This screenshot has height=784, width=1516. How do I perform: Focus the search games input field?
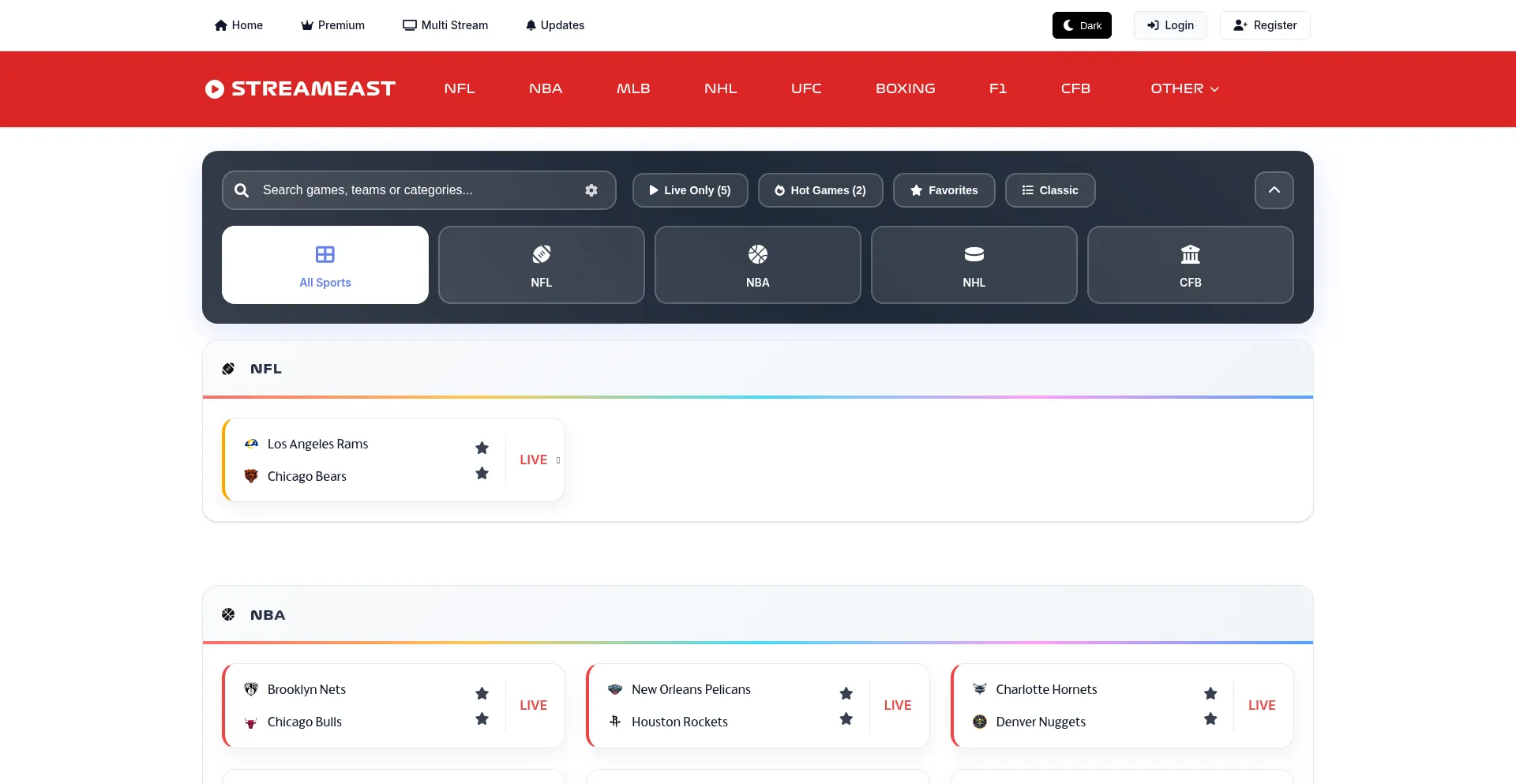click(419, 190)
